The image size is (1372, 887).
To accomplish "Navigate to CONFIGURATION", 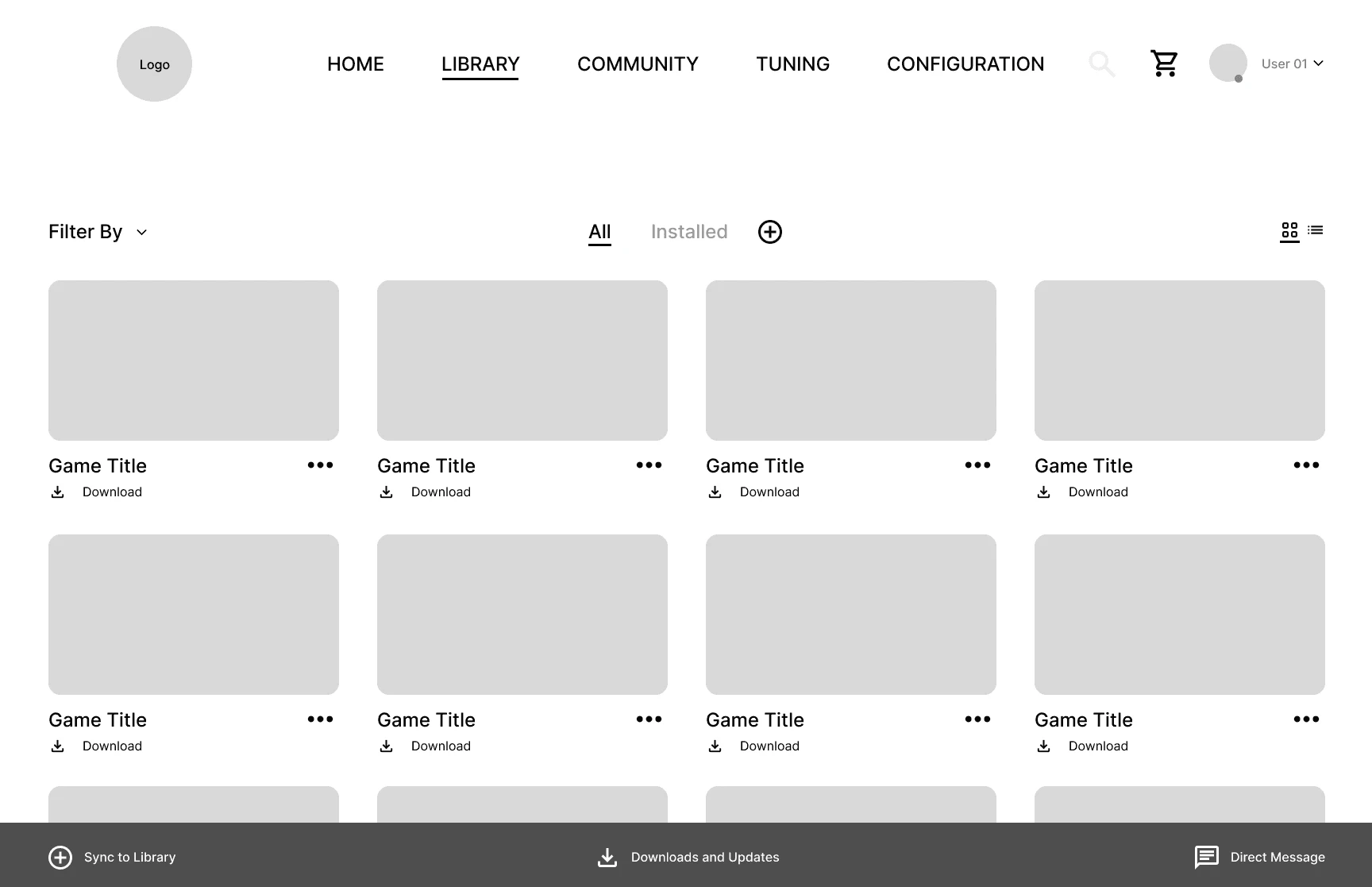I will click(x=965, y=64).
